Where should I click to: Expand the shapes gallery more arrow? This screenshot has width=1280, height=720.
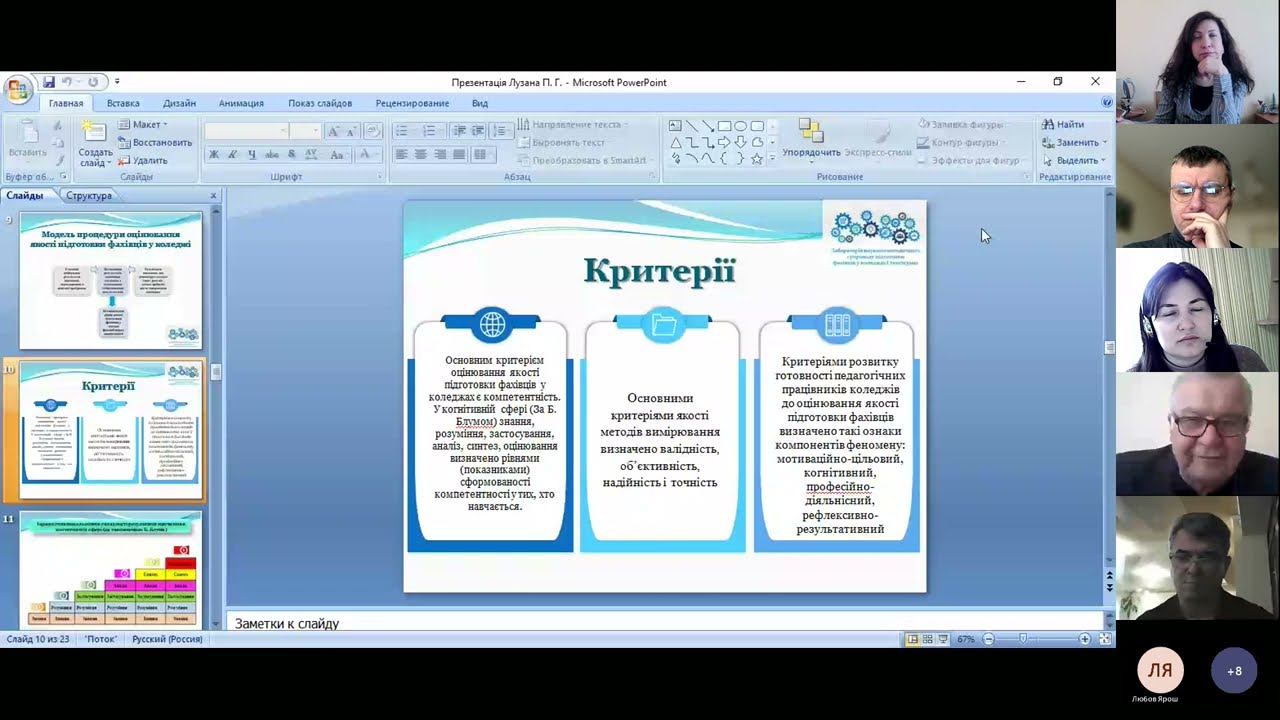[772, 158]
